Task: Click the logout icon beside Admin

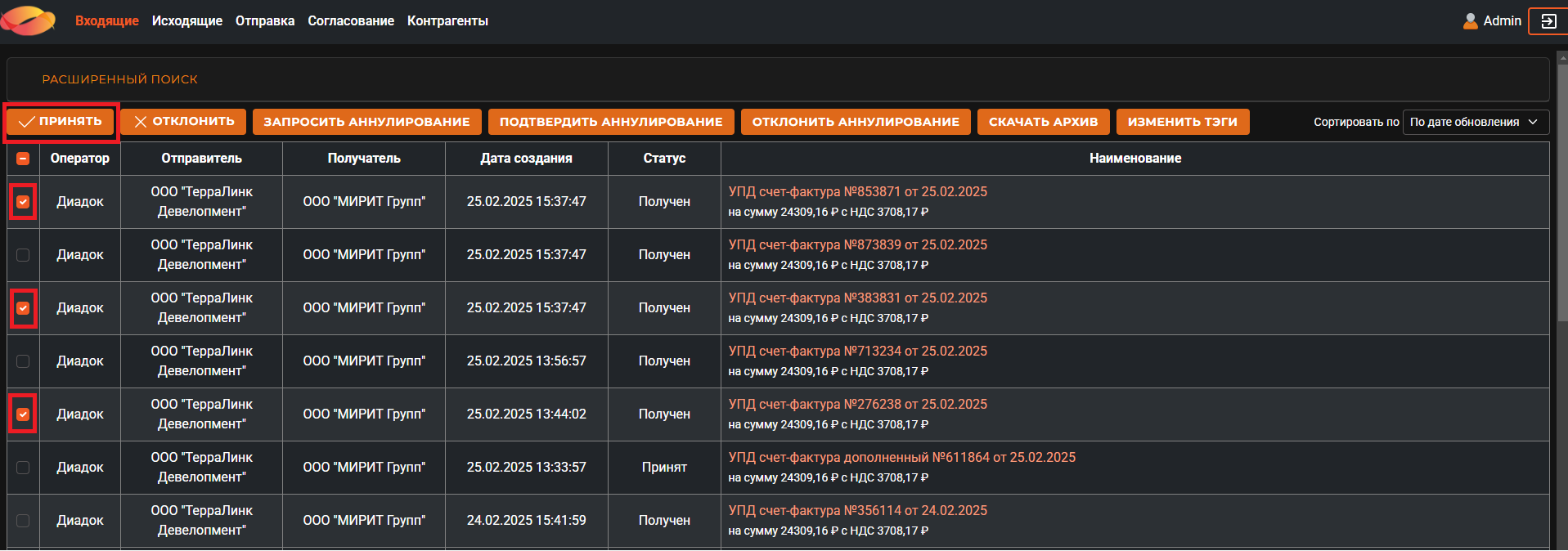Action: pos(1548,21)
